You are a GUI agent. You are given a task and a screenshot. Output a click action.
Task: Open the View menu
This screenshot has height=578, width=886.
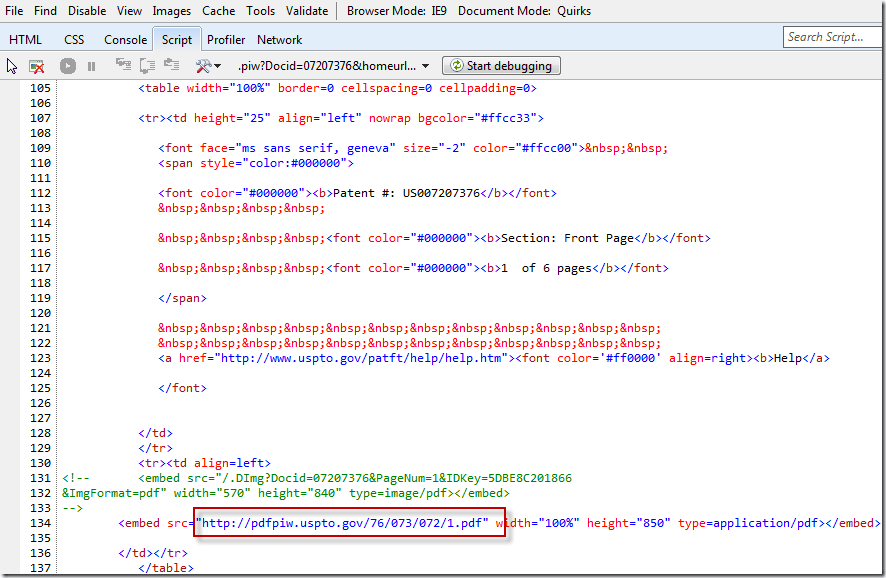(129, 11)
